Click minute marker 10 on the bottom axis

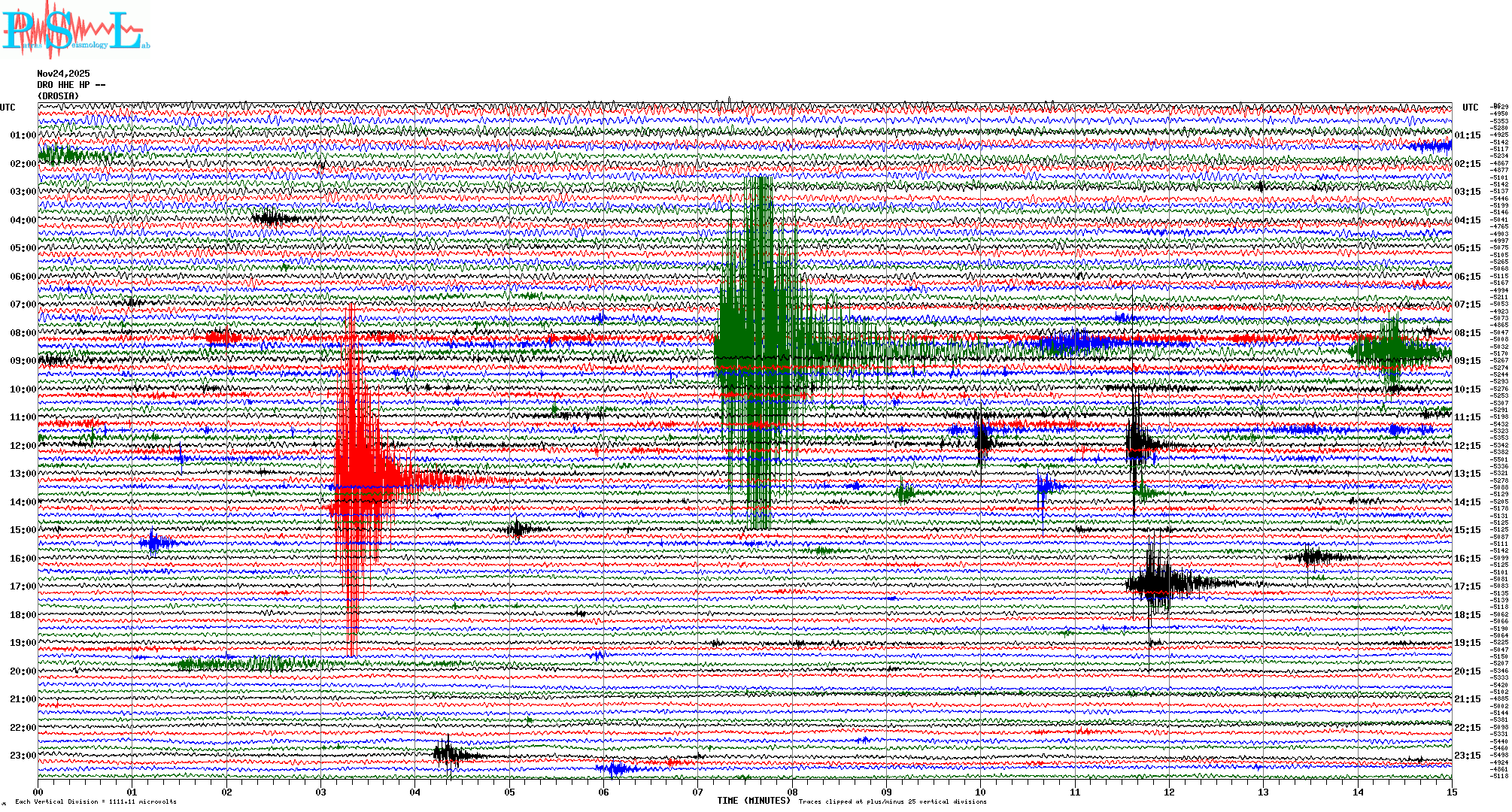[x=980, y=792]
